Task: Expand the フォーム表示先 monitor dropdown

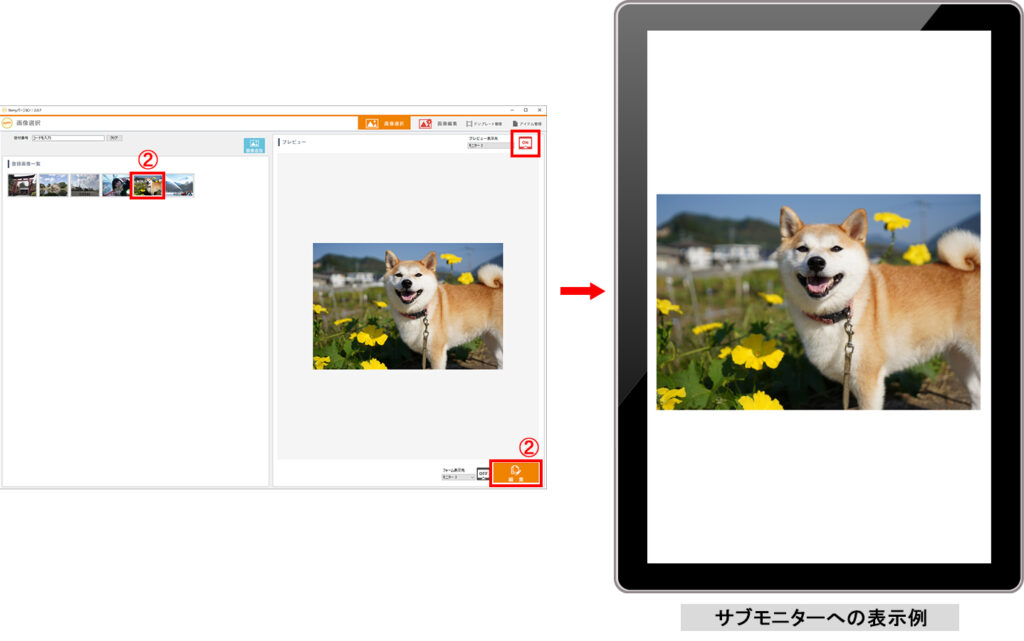Action: (458, 477)
